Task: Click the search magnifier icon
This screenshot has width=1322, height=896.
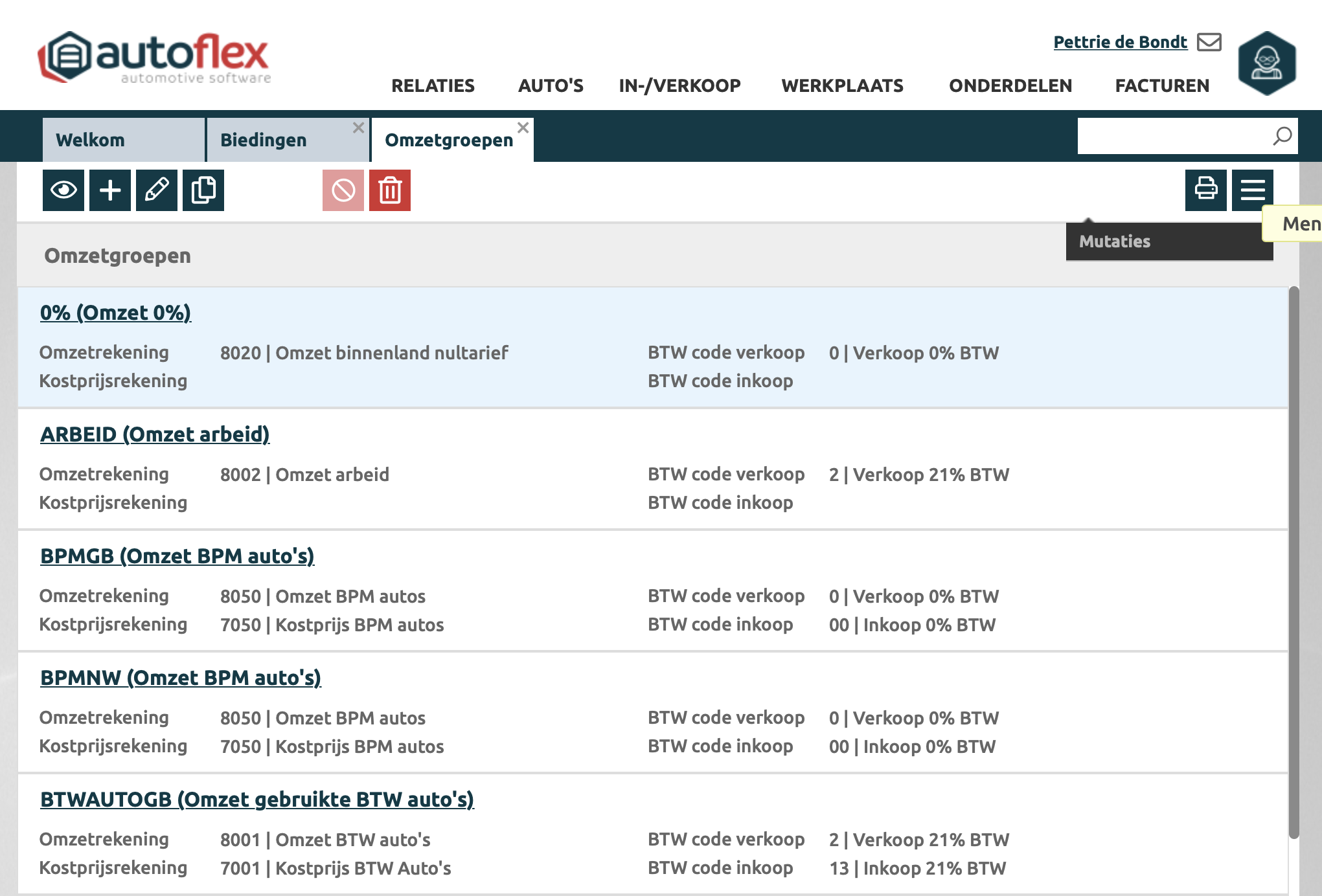Action: point(1282,136)
